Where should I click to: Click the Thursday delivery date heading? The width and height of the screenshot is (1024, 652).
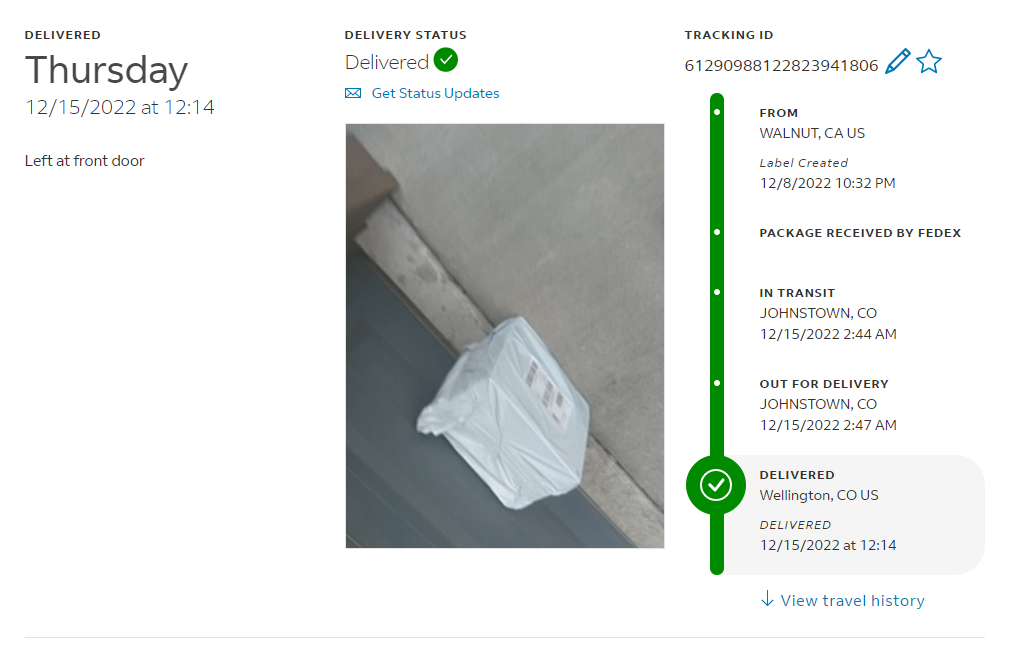coord(106,71)
